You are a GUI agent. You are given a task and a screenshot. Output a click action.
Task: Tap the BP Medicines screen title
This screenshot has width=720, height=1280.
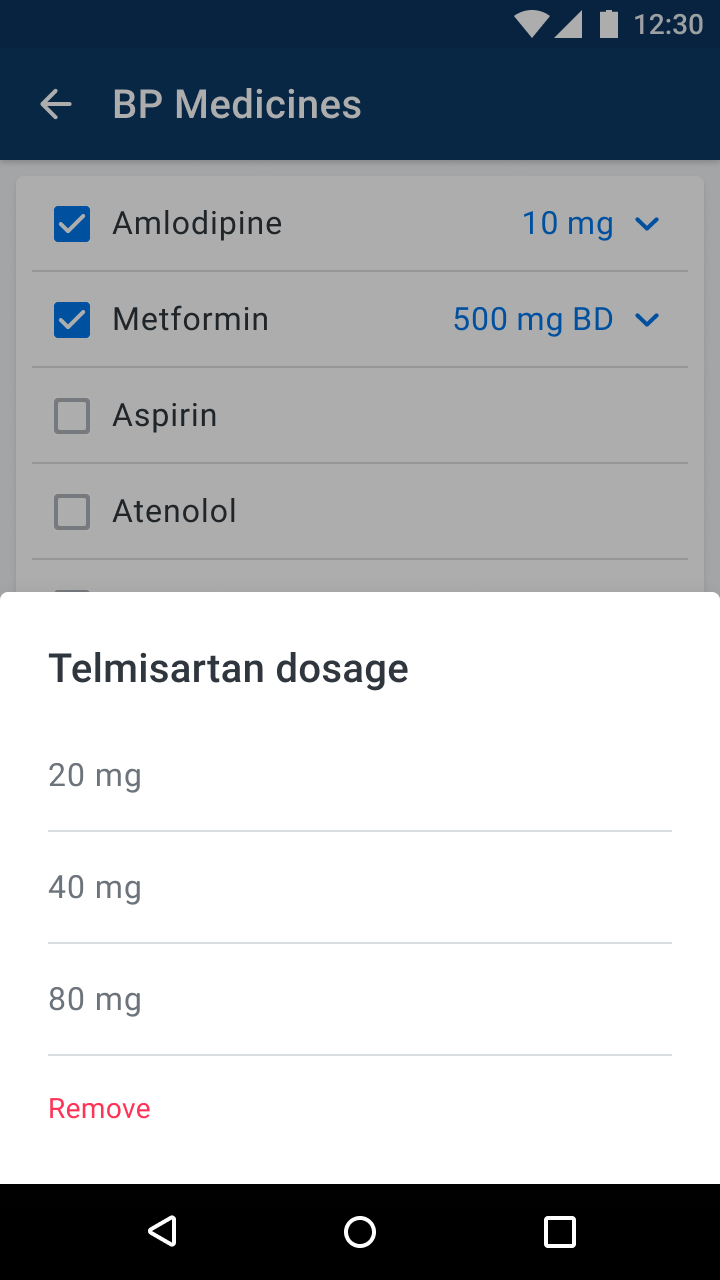237,104
